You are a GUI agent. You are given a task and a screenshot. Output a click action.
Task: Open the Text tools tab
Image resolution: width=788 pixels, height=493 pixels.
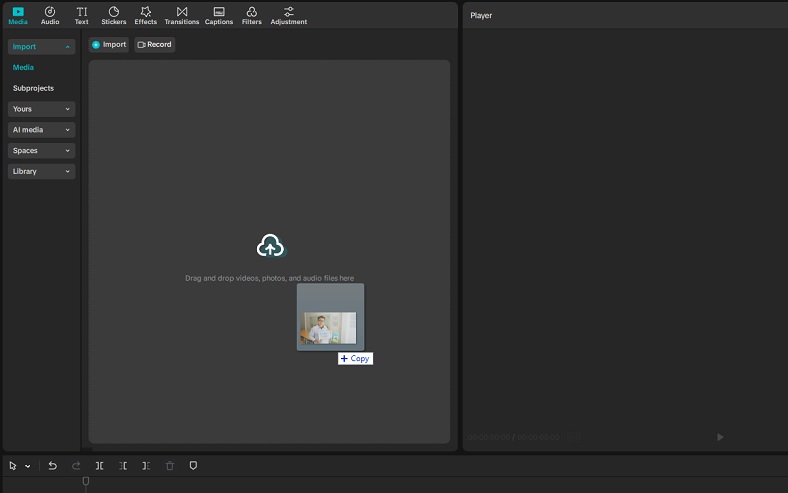82,15
